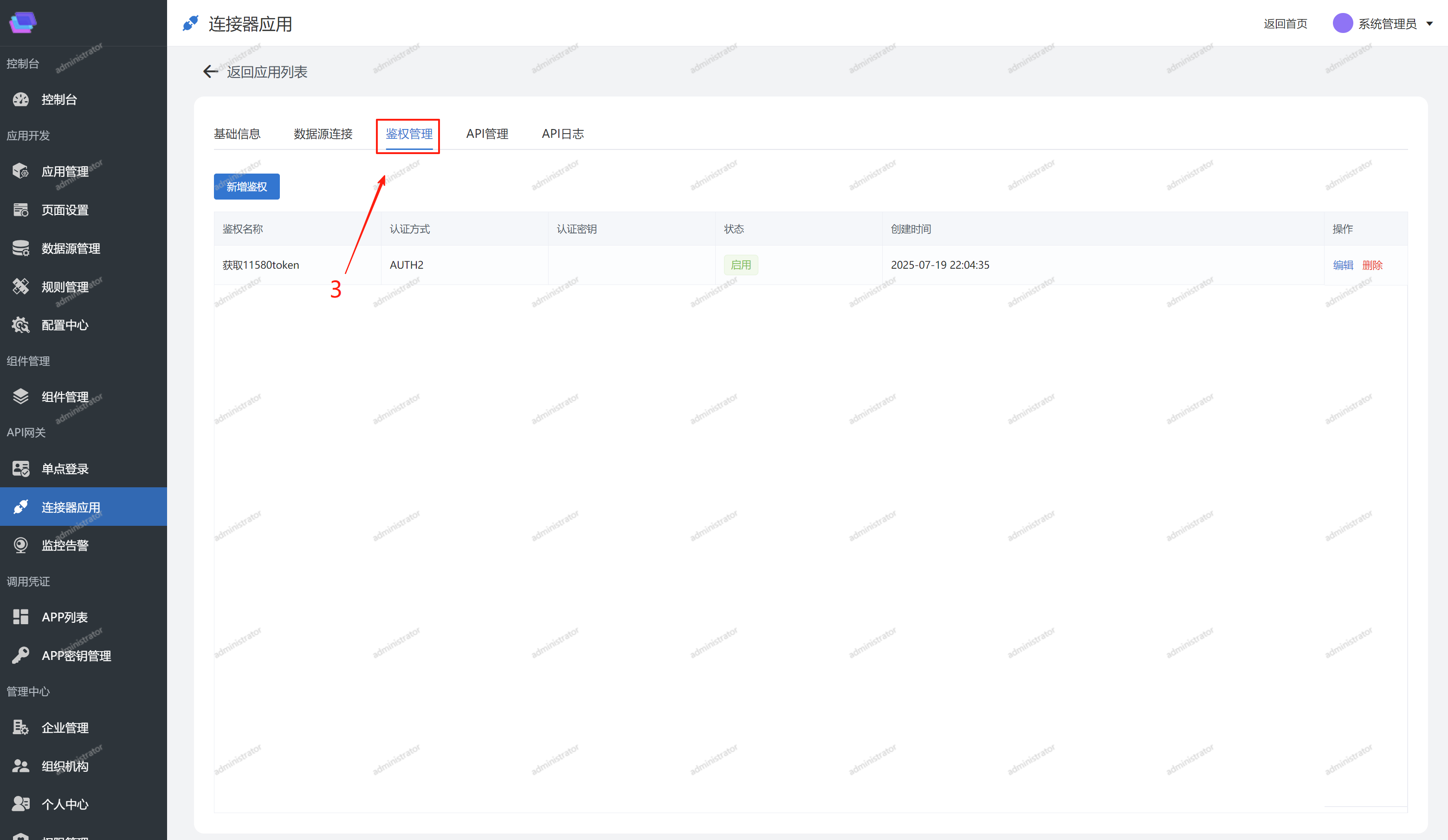
Task: Click the back arrow beside 返回应用列表
Action: 210,71
